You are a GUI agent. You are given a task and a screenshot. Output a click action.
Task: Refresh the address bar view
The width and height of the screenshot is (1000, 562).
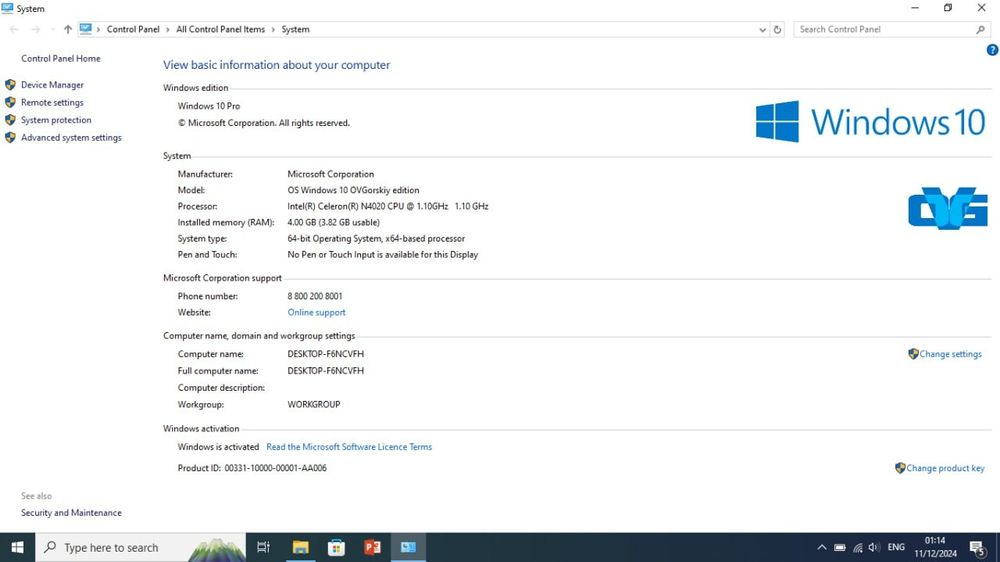pyautogui.click(x=777, y=29)
